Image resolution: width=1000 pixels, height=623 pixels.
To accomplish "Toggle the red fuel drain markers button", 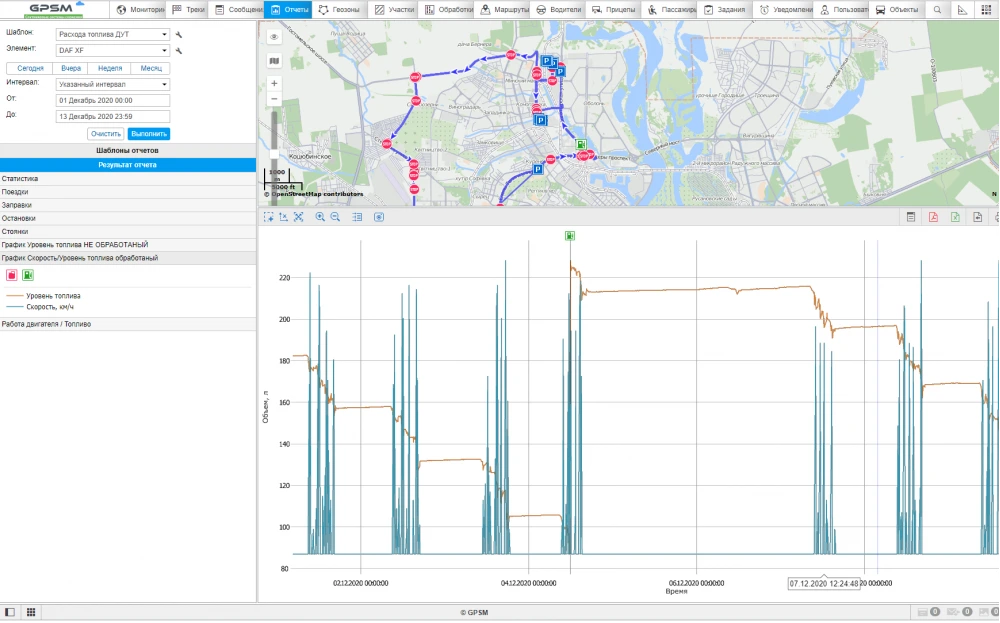I will tap(11, 275).
